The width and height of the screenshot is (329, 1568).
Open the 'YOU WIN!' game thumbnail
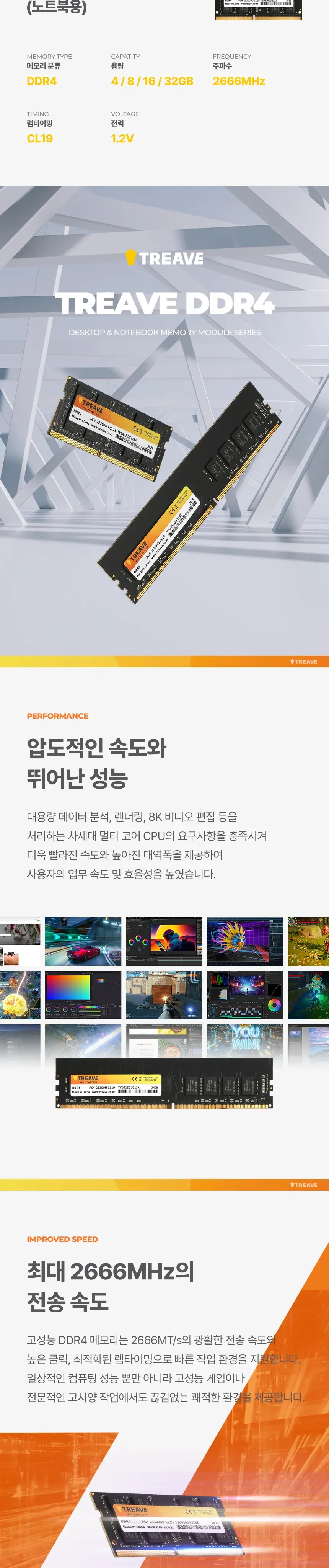244,1041
